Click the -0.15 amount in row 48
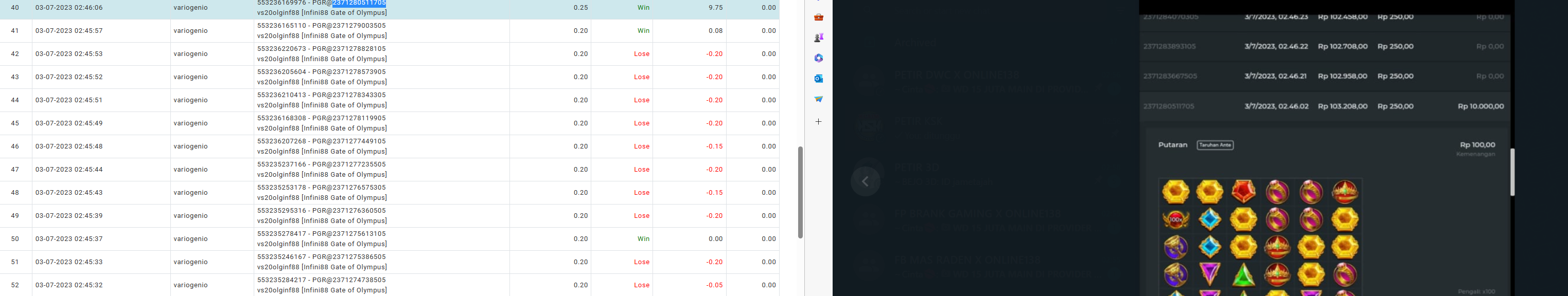 point(715,193)
